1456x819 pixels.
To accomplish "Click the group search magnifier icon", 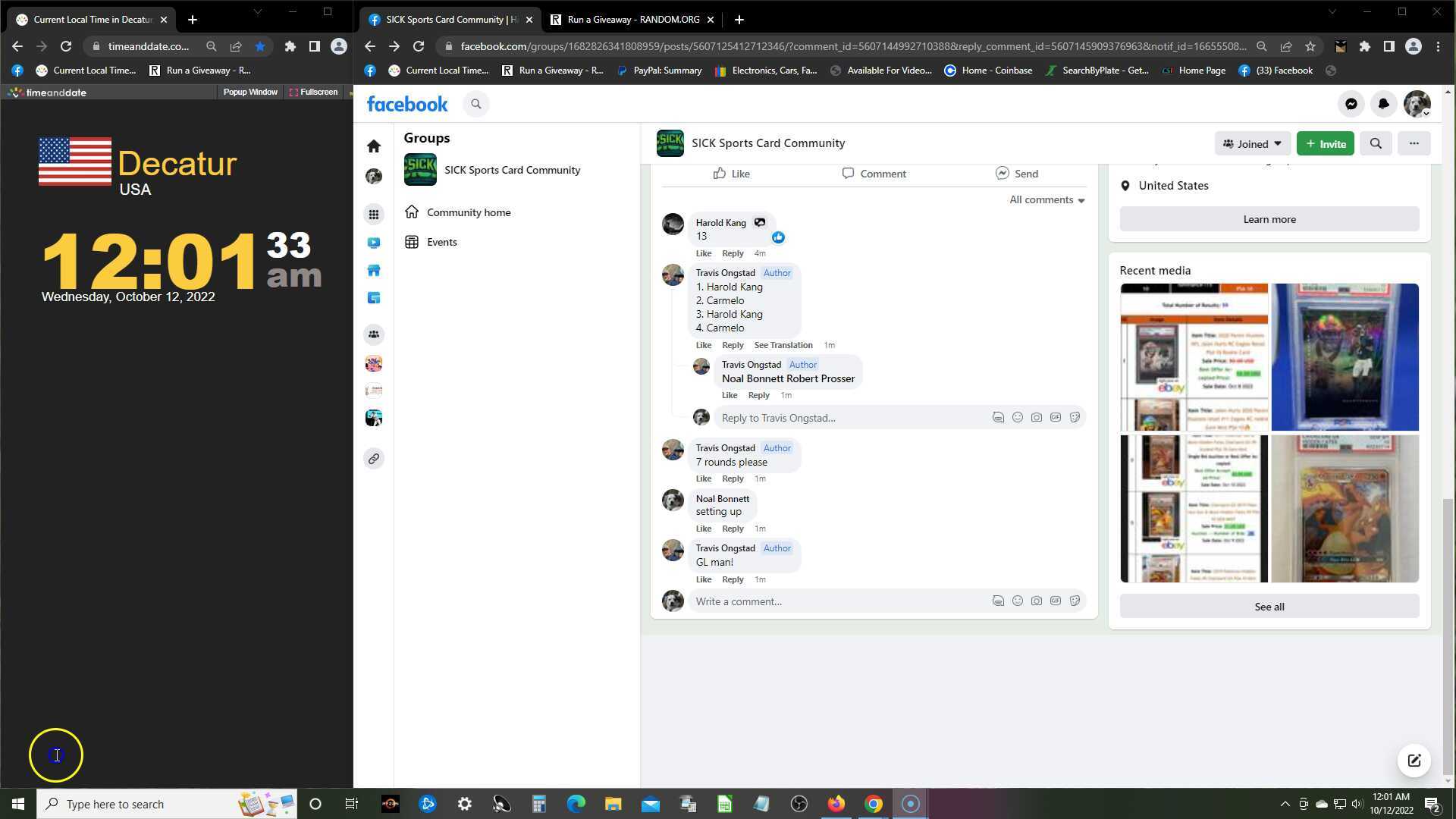I will 1375,143.
